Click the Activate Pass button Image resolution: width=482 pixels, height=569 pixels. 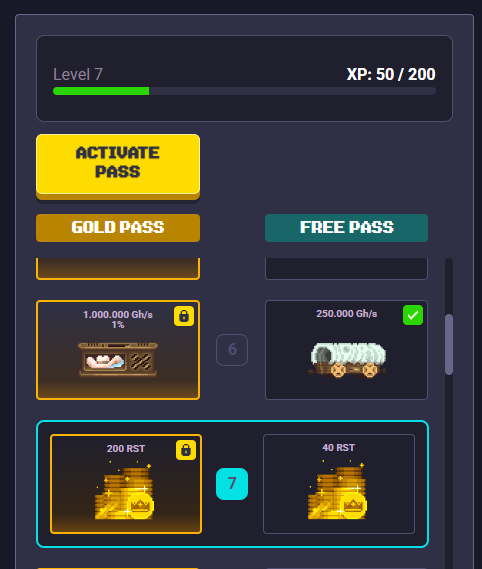click(118, 167)
